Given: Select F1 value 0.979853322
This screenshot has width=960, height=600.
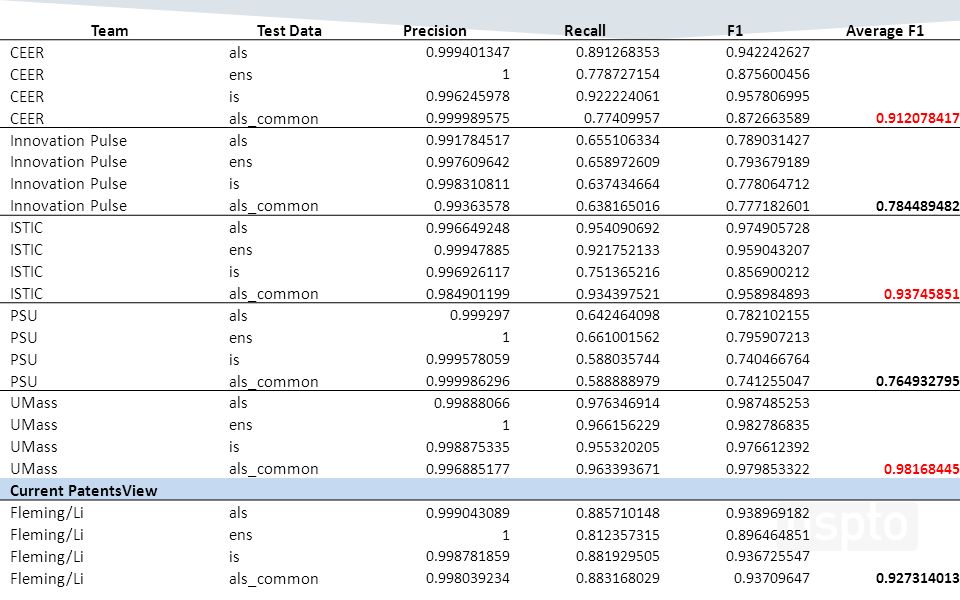Looking at the screenshot, I should click(x=768, y=469).
